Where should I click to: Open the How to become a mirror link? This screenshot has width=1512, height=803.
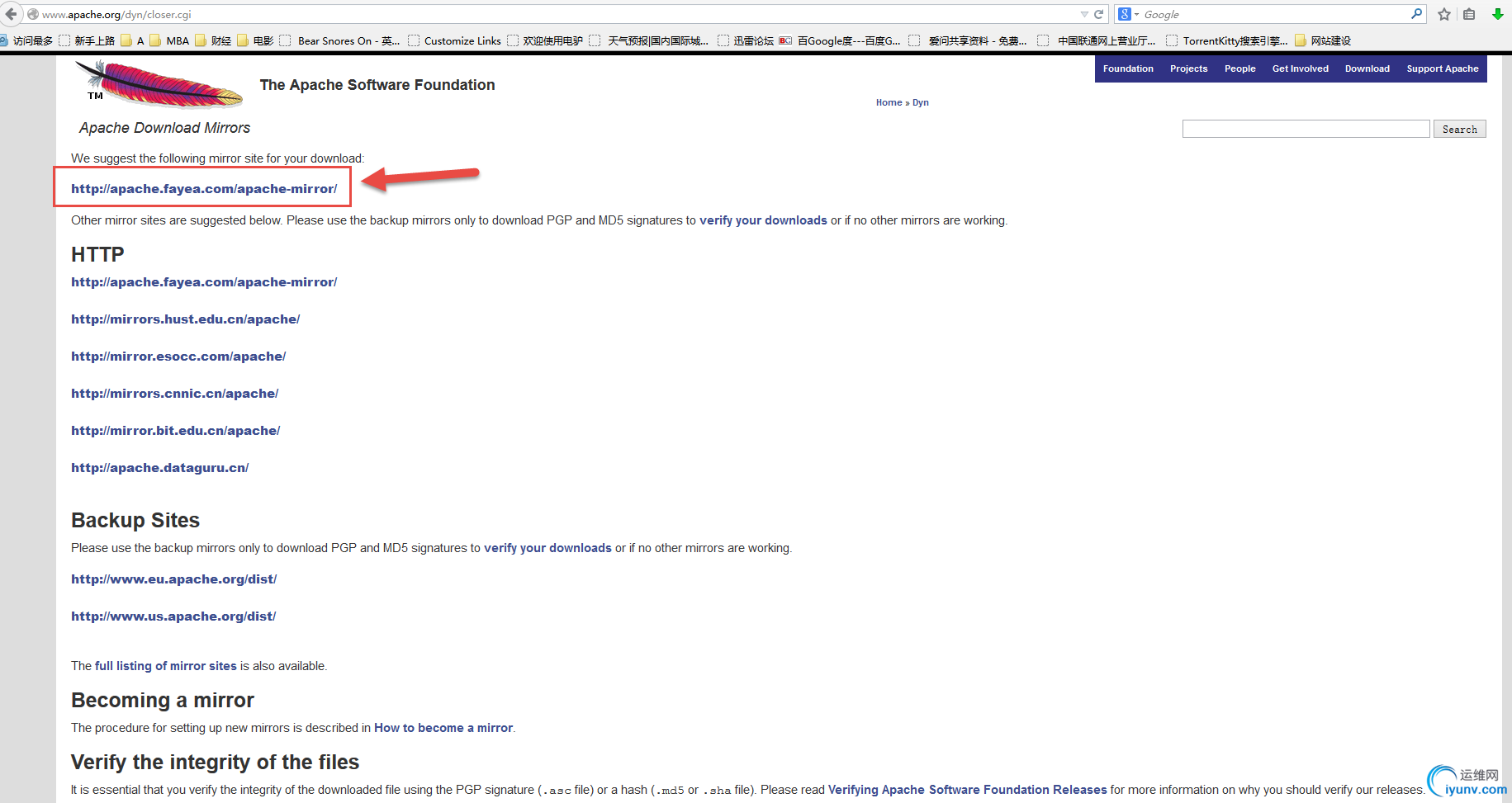point(443,728)
